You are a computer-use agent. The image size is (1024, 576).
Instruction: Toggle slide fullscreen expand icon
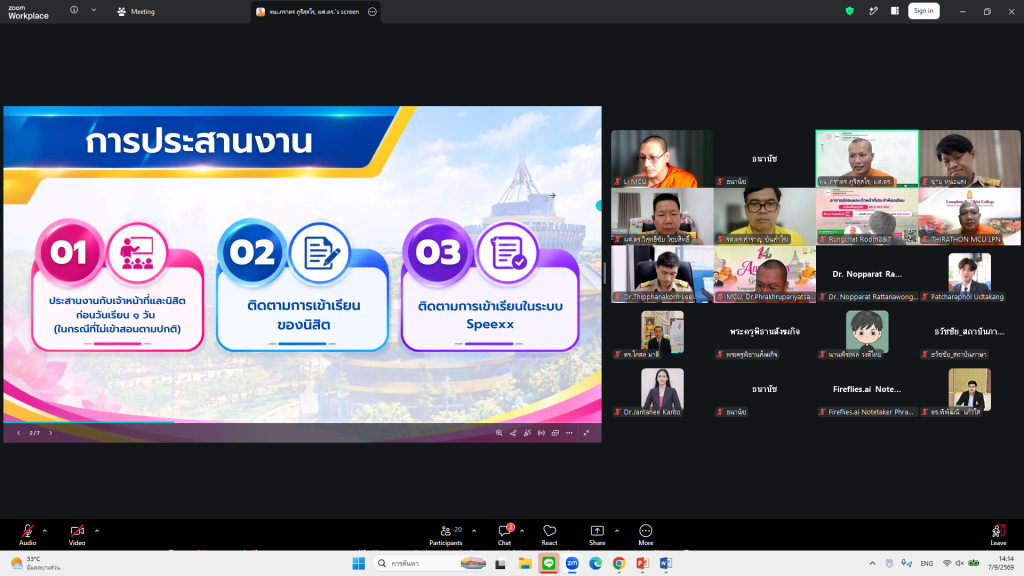tap(586, 433)
